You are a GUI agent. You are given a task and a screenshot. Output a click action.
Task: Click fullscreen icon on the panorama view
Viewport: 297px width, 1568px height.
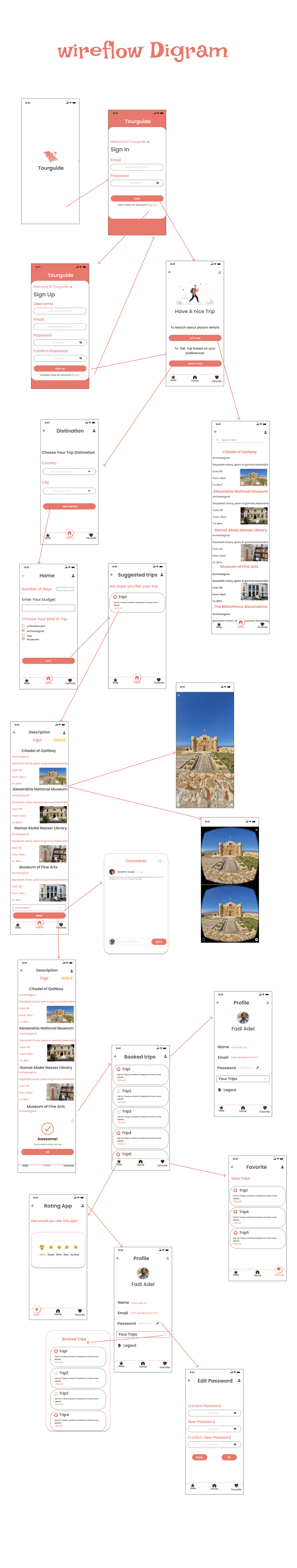point(204,939)
